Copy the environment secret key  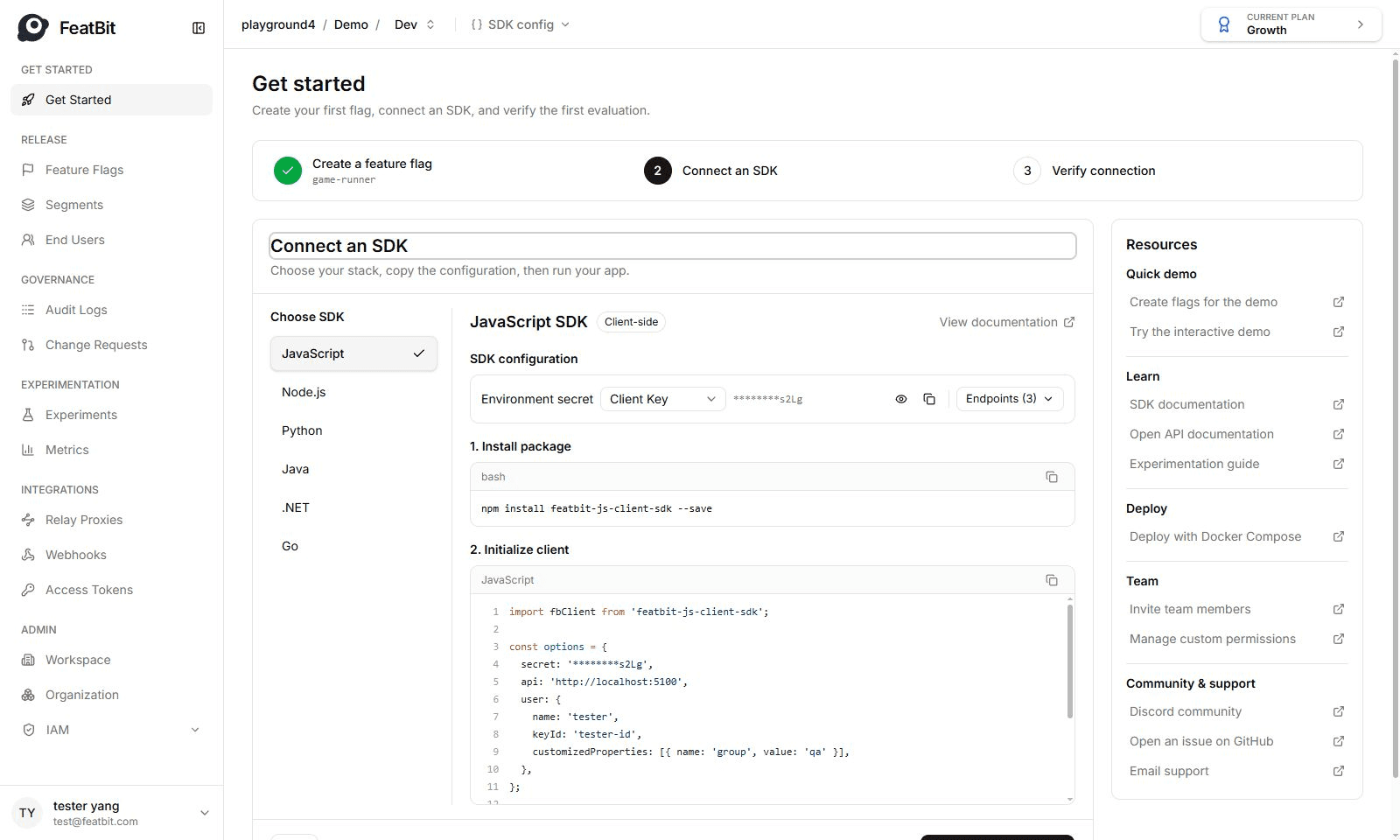point(929,399)
